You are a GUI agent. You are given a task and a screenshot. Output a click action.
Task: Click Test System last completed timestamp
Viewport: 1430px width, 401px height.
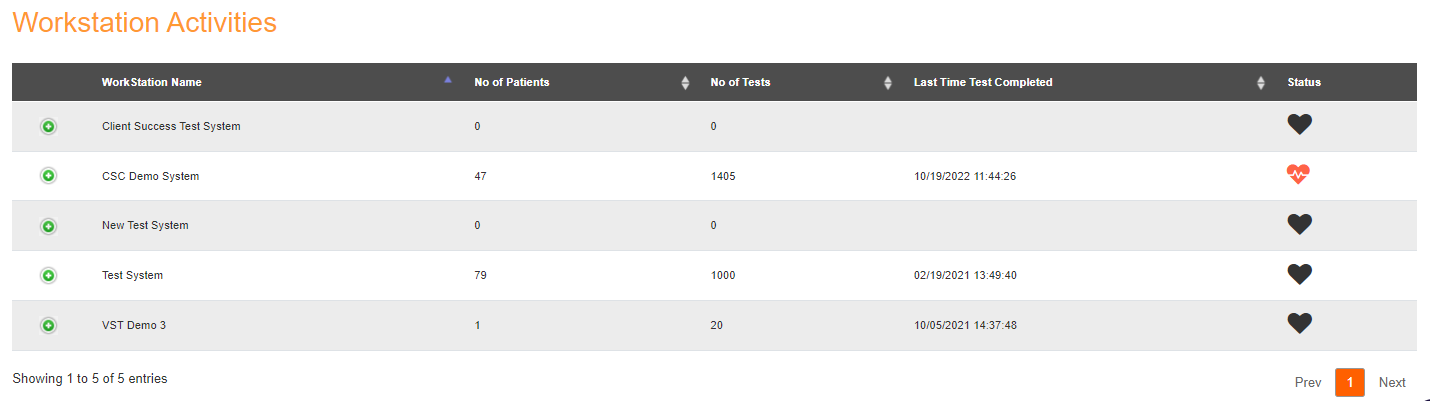click(x=965, y=275)
